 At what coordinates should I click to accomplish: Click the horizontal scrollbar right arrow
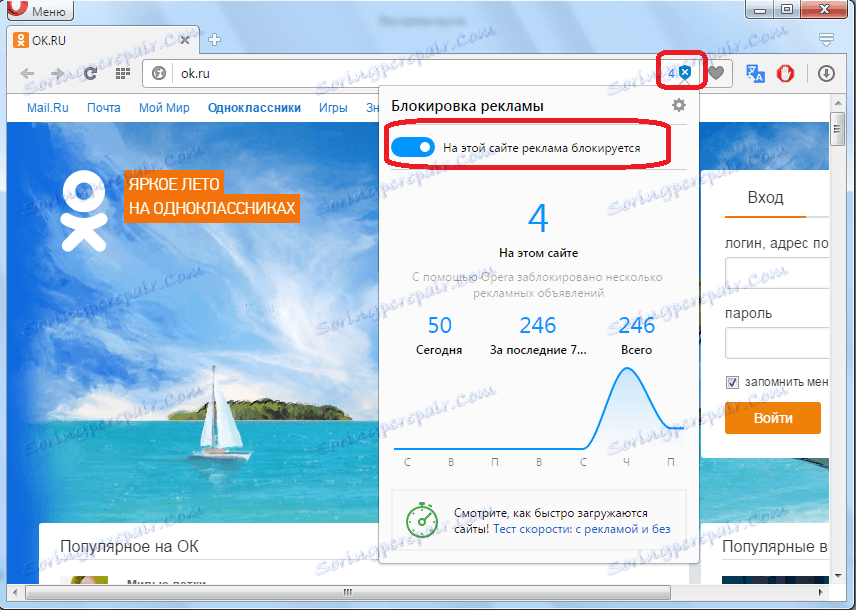pos(820,592)
